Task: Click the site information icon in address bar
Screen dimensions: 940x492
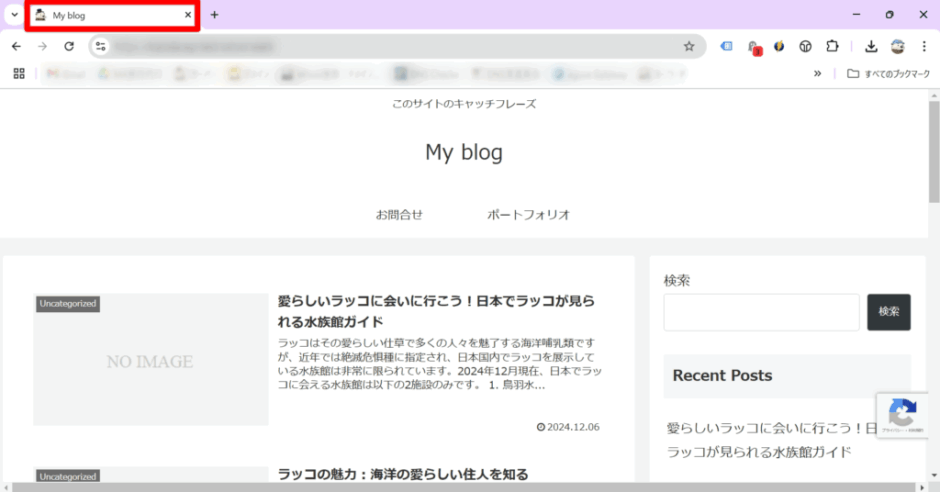Action: (x=100, y=46)
